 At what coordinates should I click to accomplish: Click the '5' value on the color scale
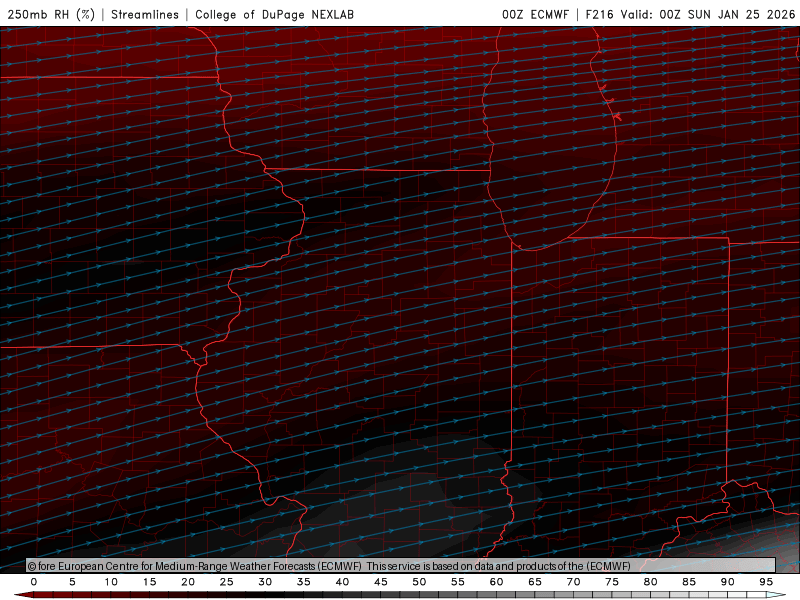pyautogui.click(x=72, y=582)
